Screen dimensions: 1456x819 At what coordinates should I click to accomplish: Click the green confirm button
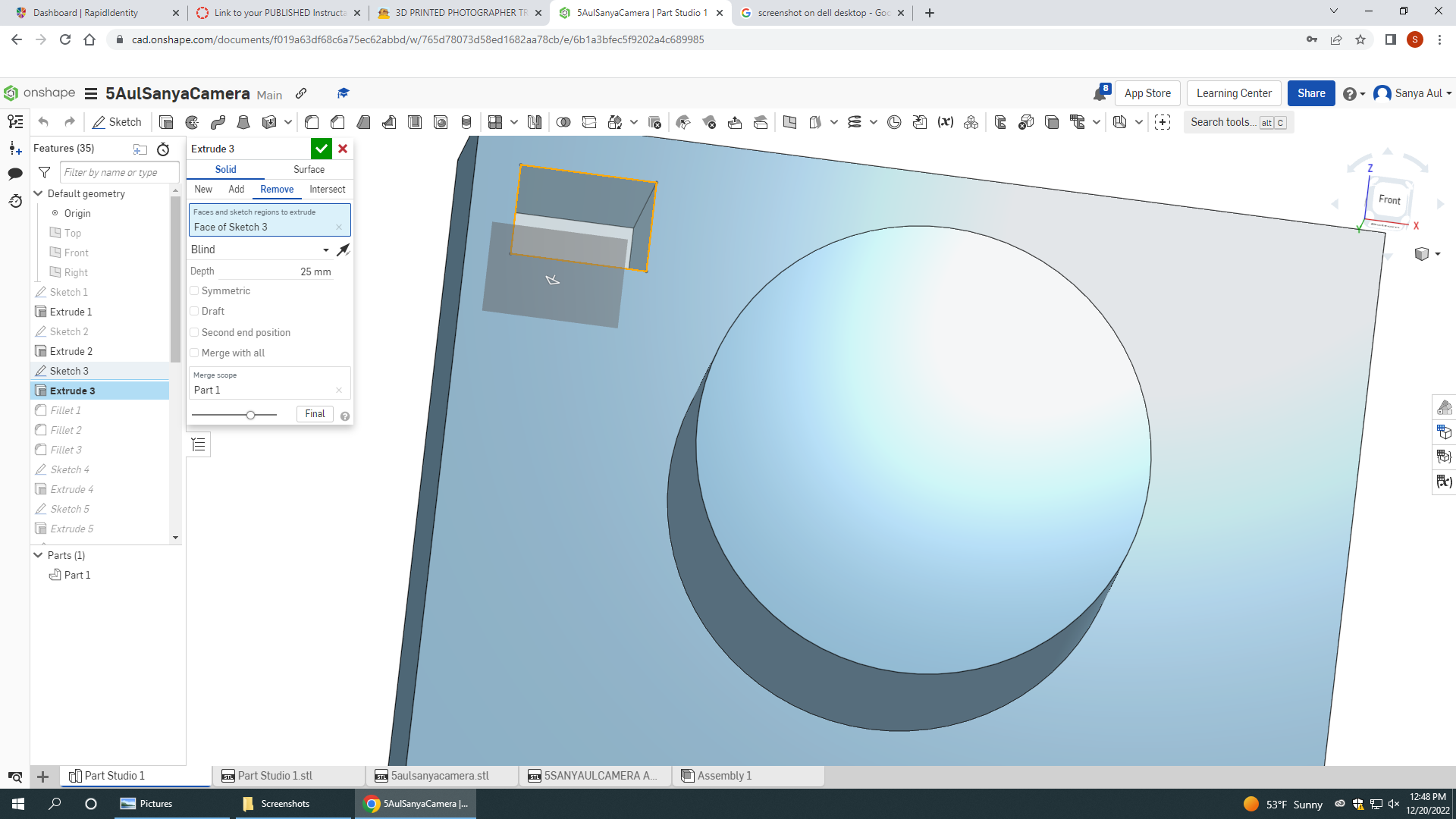[x=322, y=148]
